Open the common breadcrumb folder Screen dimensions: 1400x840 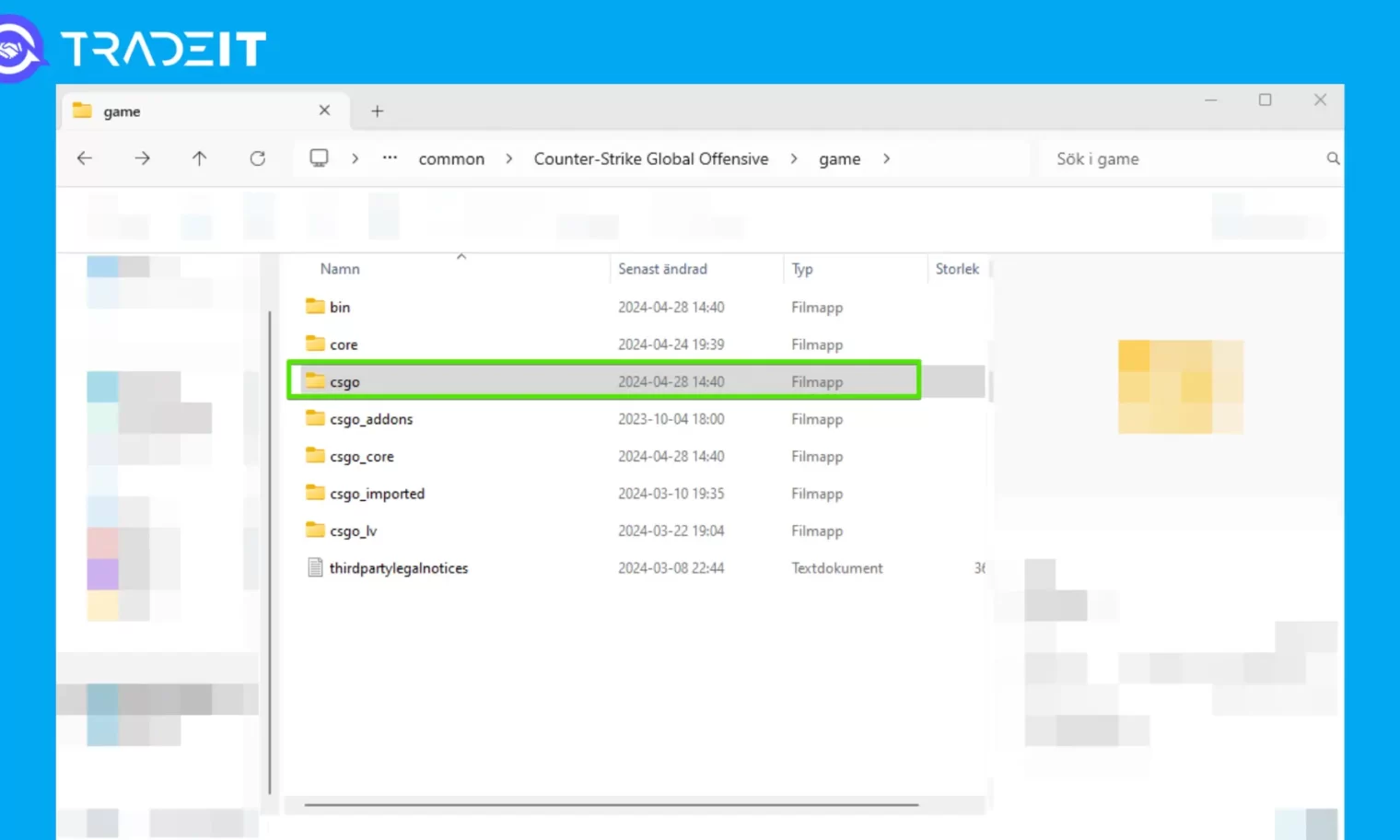click(x=451, y=158)
